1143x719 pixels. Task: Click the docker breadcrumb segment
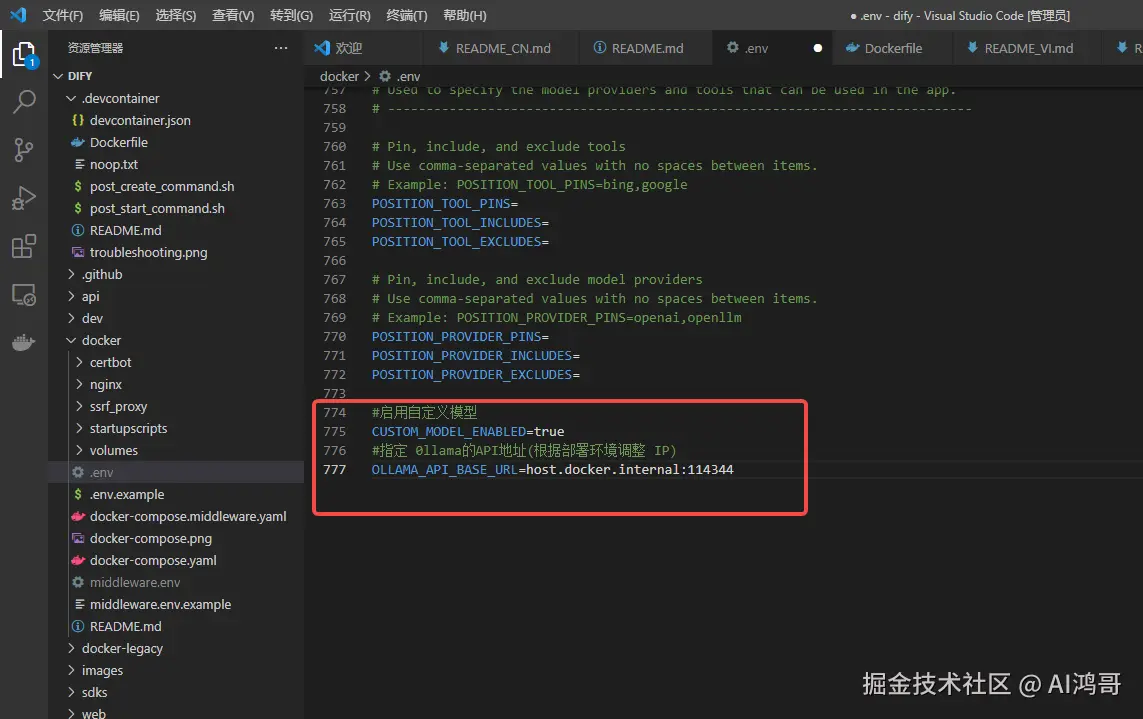tap(339, 76)
